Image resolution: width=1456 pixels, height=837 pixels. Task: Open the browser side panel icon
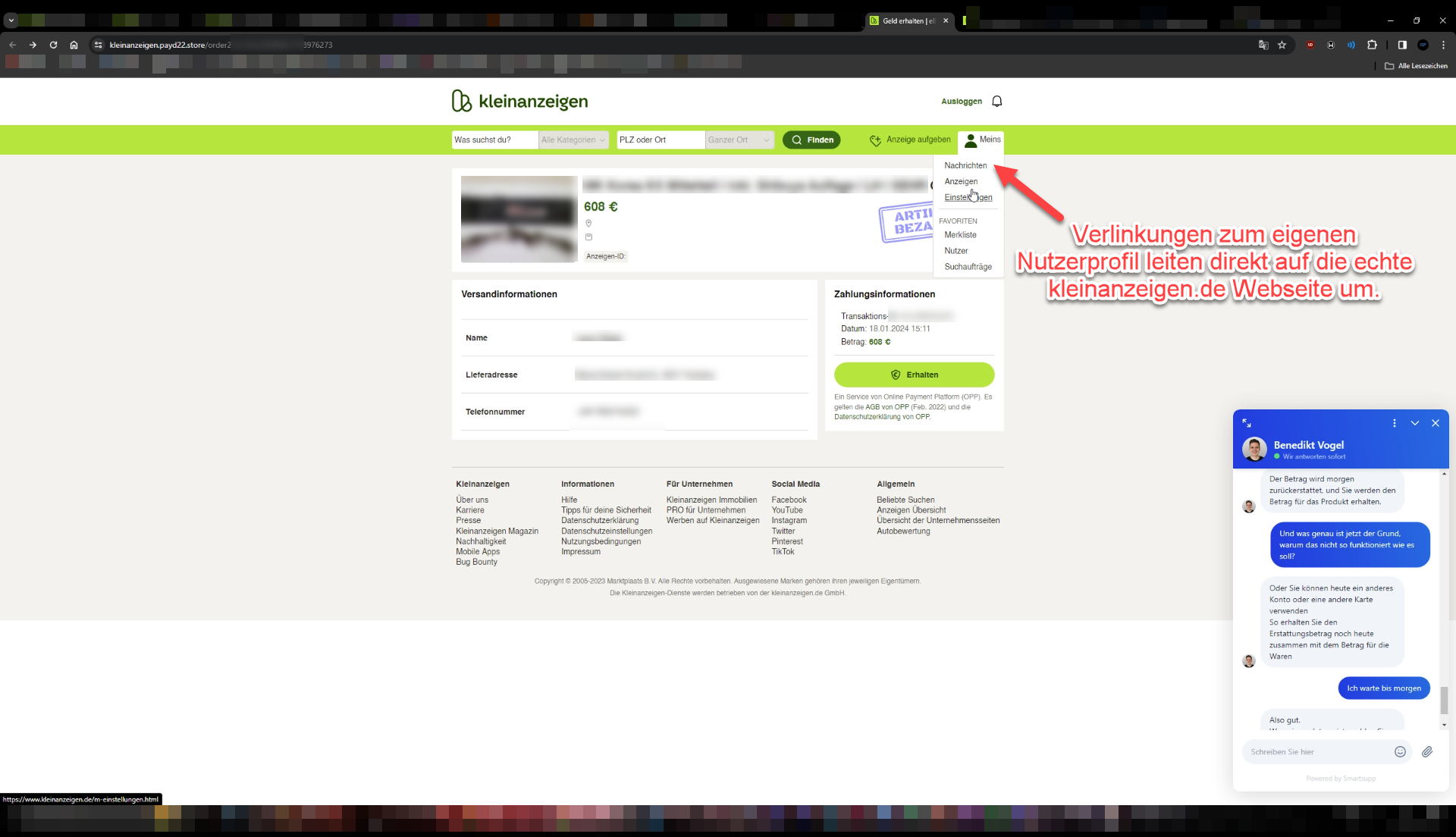click(x=1402, y=45)
